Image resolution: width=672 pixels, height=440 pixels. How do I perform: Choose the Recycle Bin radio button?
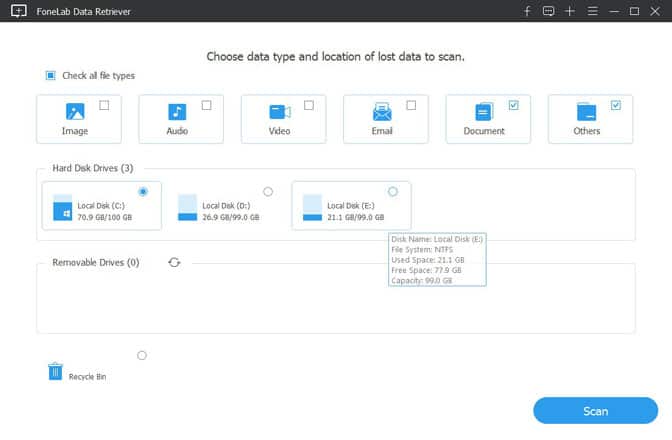(x=142, y=355)
